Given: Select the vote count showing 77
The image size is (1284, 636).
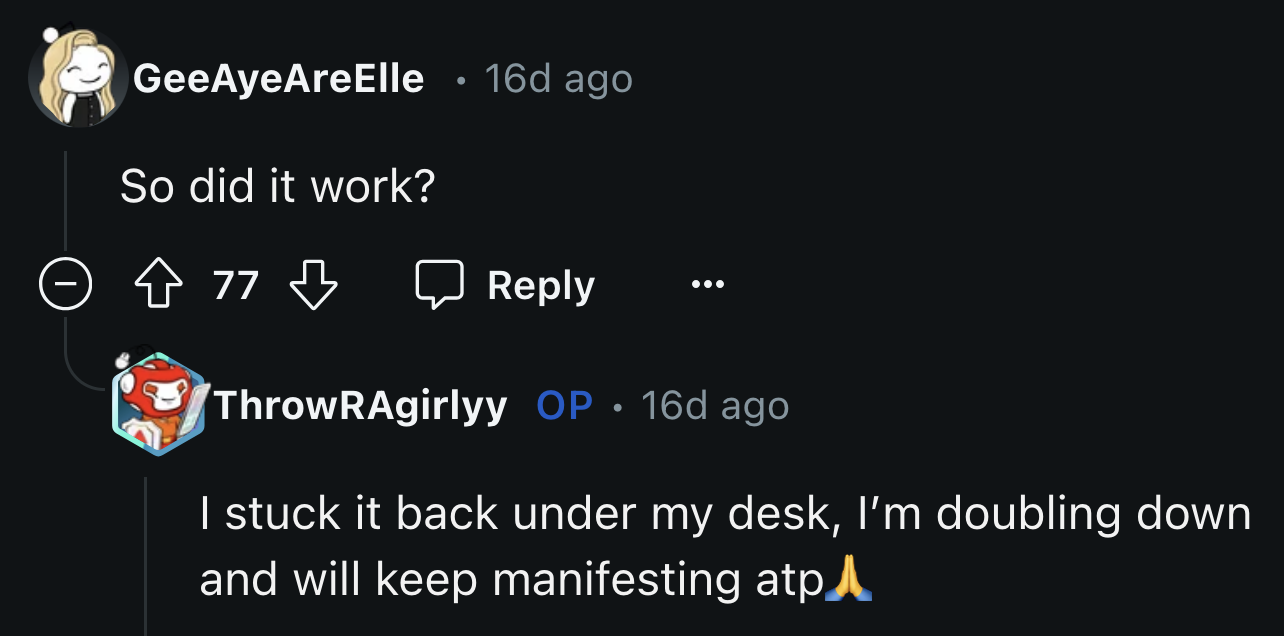Looking at the screenshot, I should coord(236,284).
